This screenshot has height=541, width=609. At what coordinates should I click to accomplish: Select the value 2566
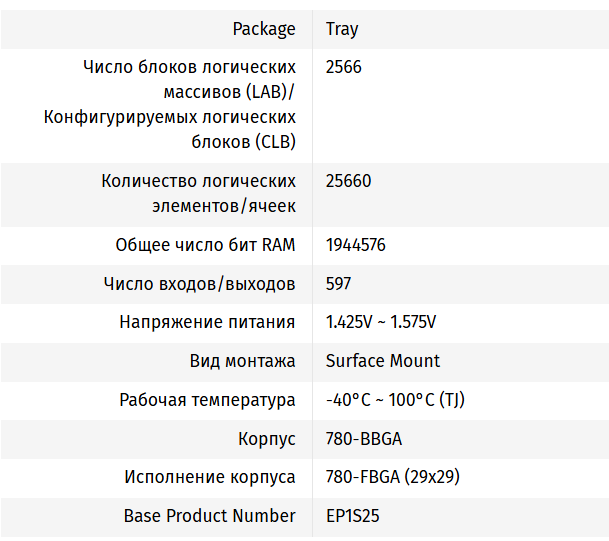344,67
